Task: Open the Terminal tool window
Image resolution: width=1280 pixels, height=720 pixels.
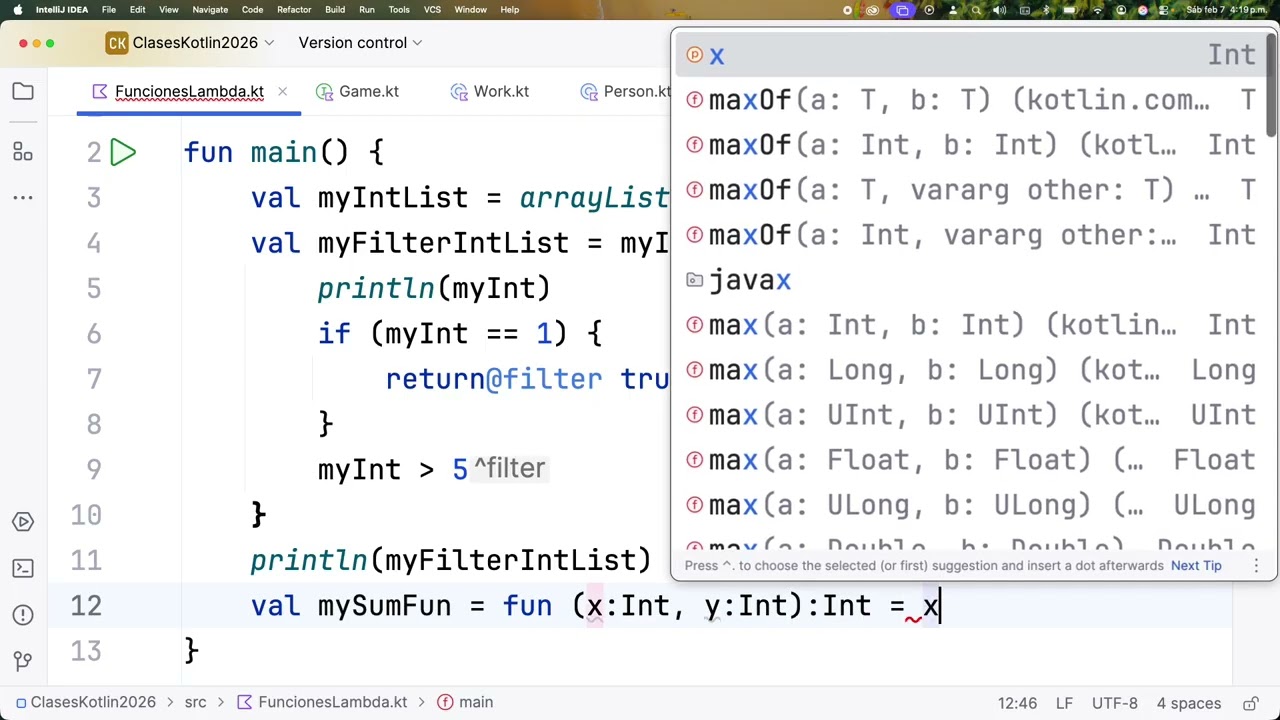Action: [x=23, y=569]
